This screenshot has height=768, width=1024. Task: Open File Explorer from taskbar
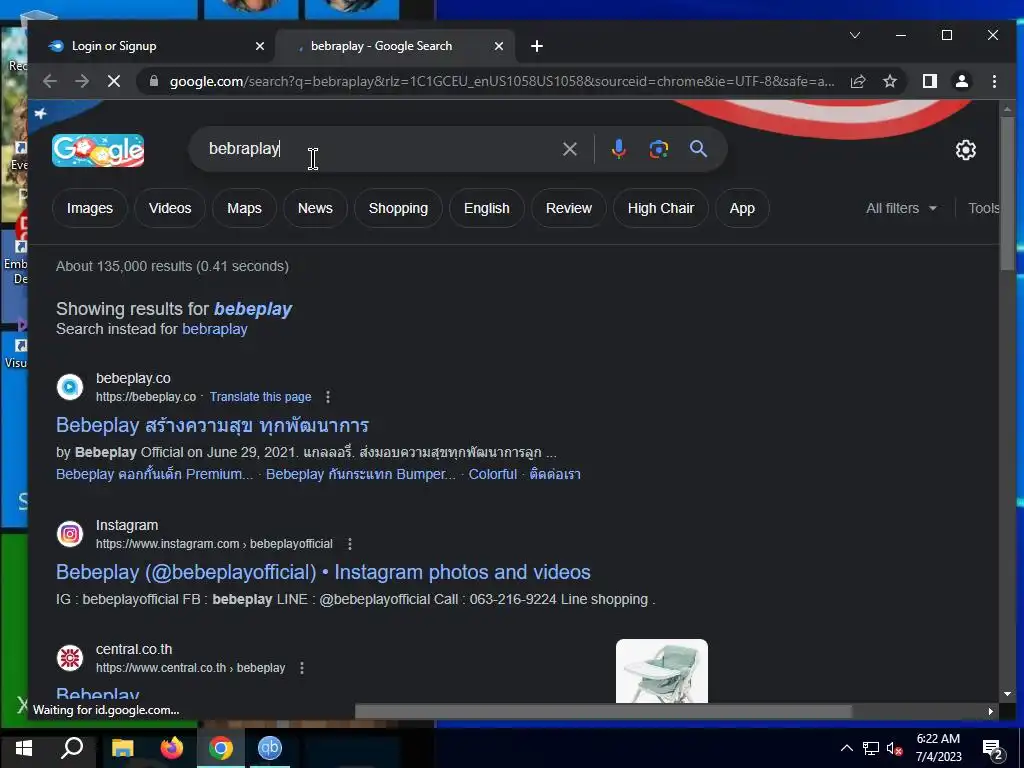(122, 748)
